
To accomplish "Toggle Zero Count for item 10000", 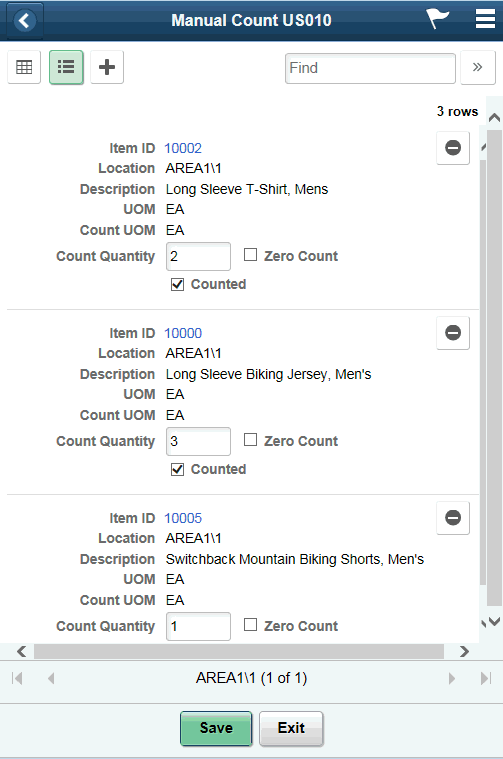I will (250, 440).
